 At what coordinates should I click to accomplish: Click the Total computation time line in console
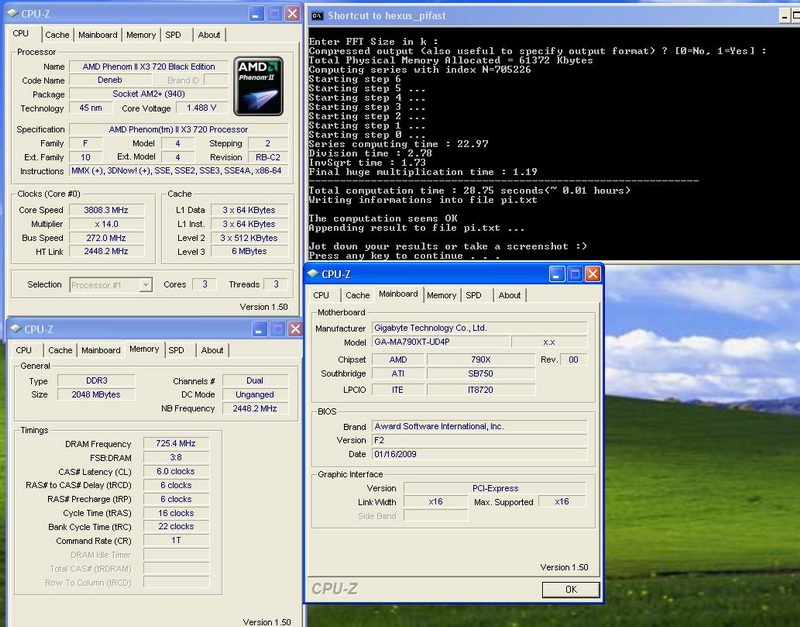469,190
